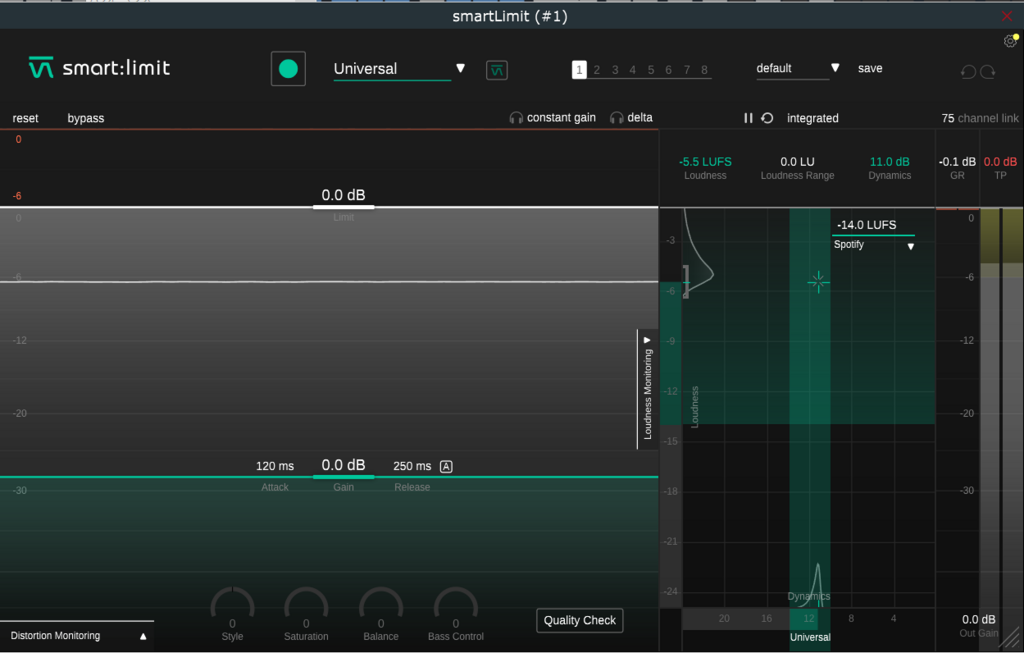Select state slot 1
The height and width of the screenshot is (653, 1024).
point(579,70)
